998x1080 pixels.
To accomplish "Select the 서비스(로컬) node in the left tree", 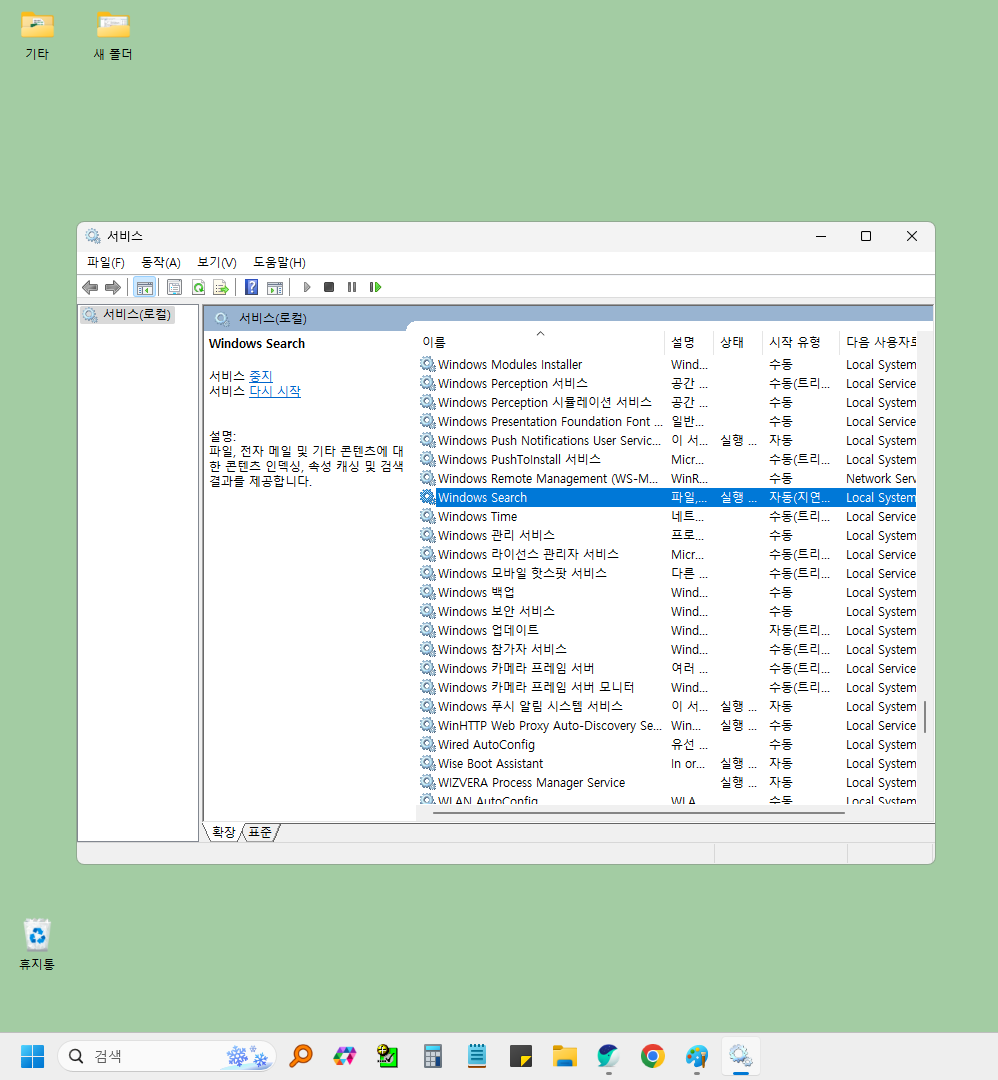I will (127, 315).
